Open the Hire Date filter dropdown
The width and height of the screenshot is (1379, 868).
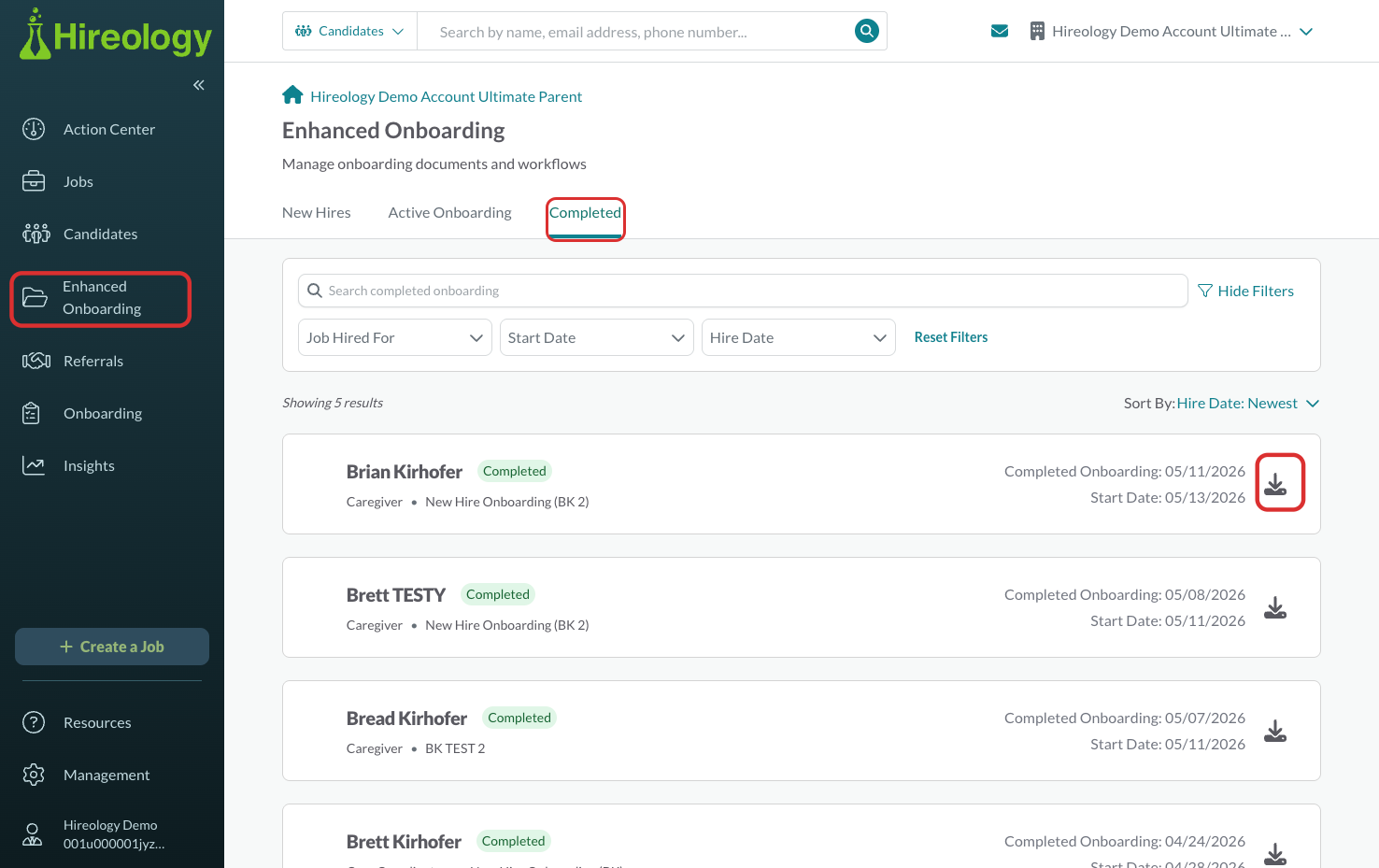pyautogui.click(x=799, y=337)
